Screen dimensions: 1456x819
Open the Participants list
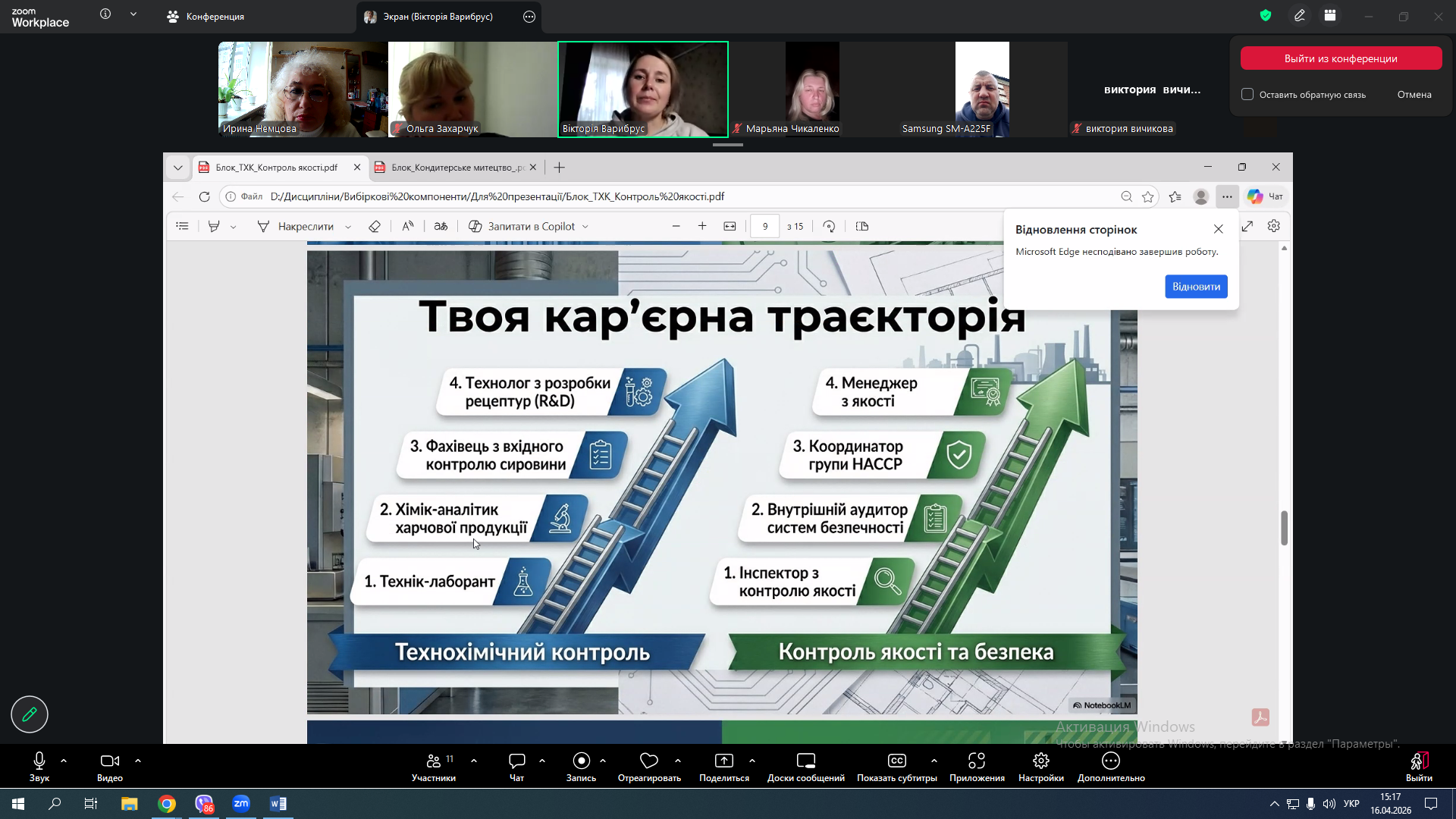434,761
